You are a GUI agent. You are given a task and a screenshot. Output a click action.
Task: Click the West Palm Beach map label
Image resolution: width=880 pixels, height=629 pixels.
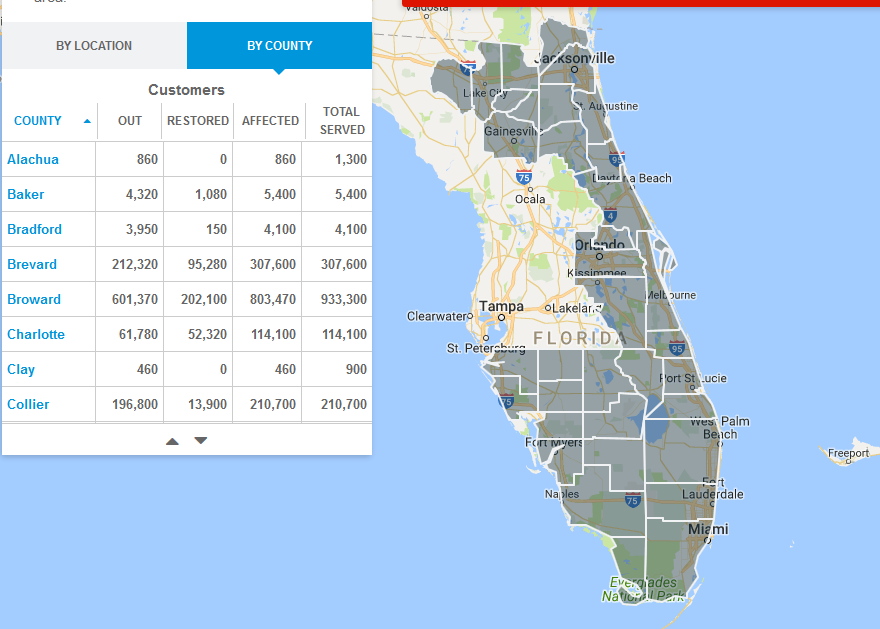(x=720, y=428)
